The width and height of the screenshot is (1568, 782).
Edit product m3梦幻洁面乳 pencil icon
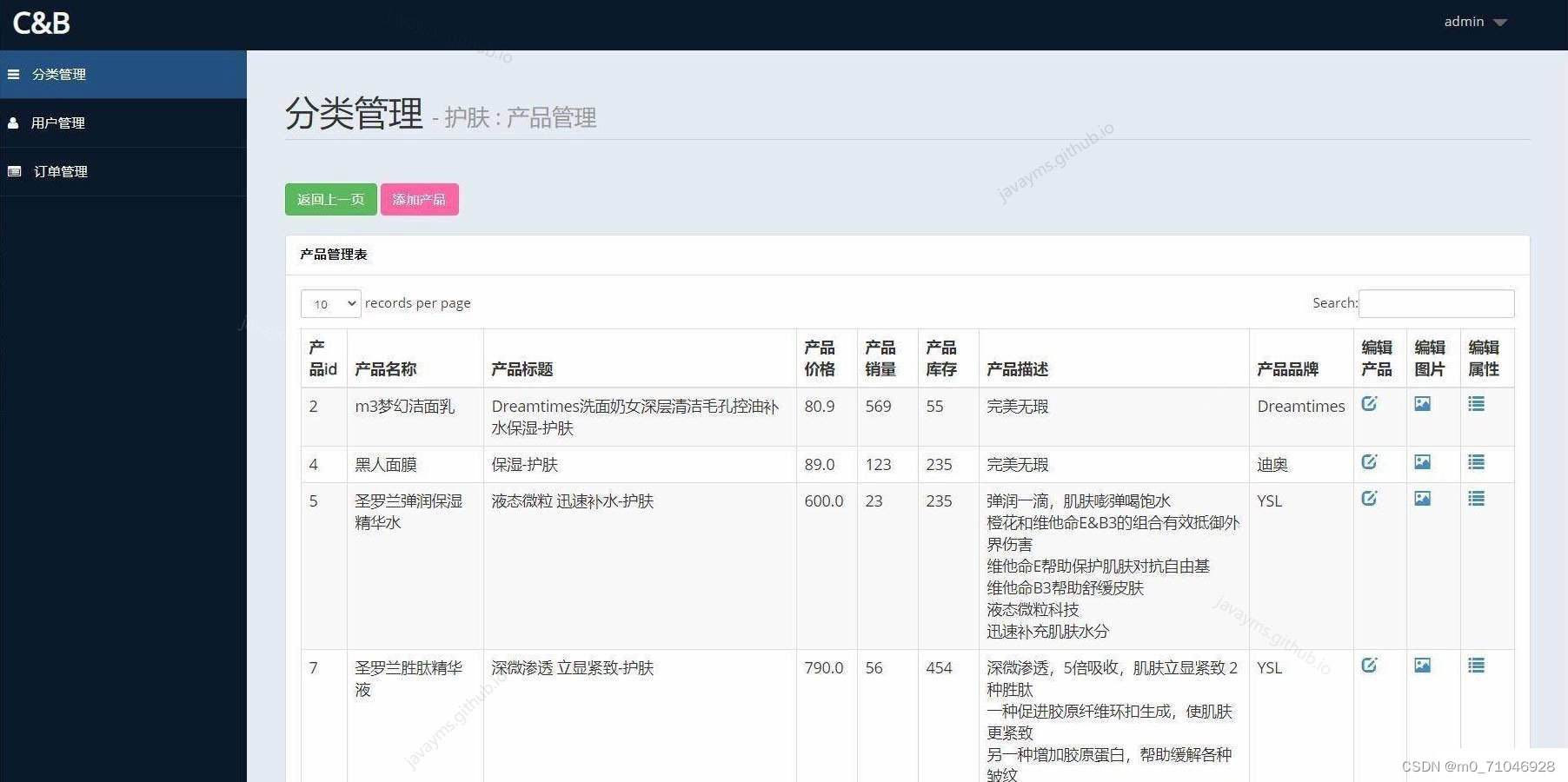coord(1369,404)
